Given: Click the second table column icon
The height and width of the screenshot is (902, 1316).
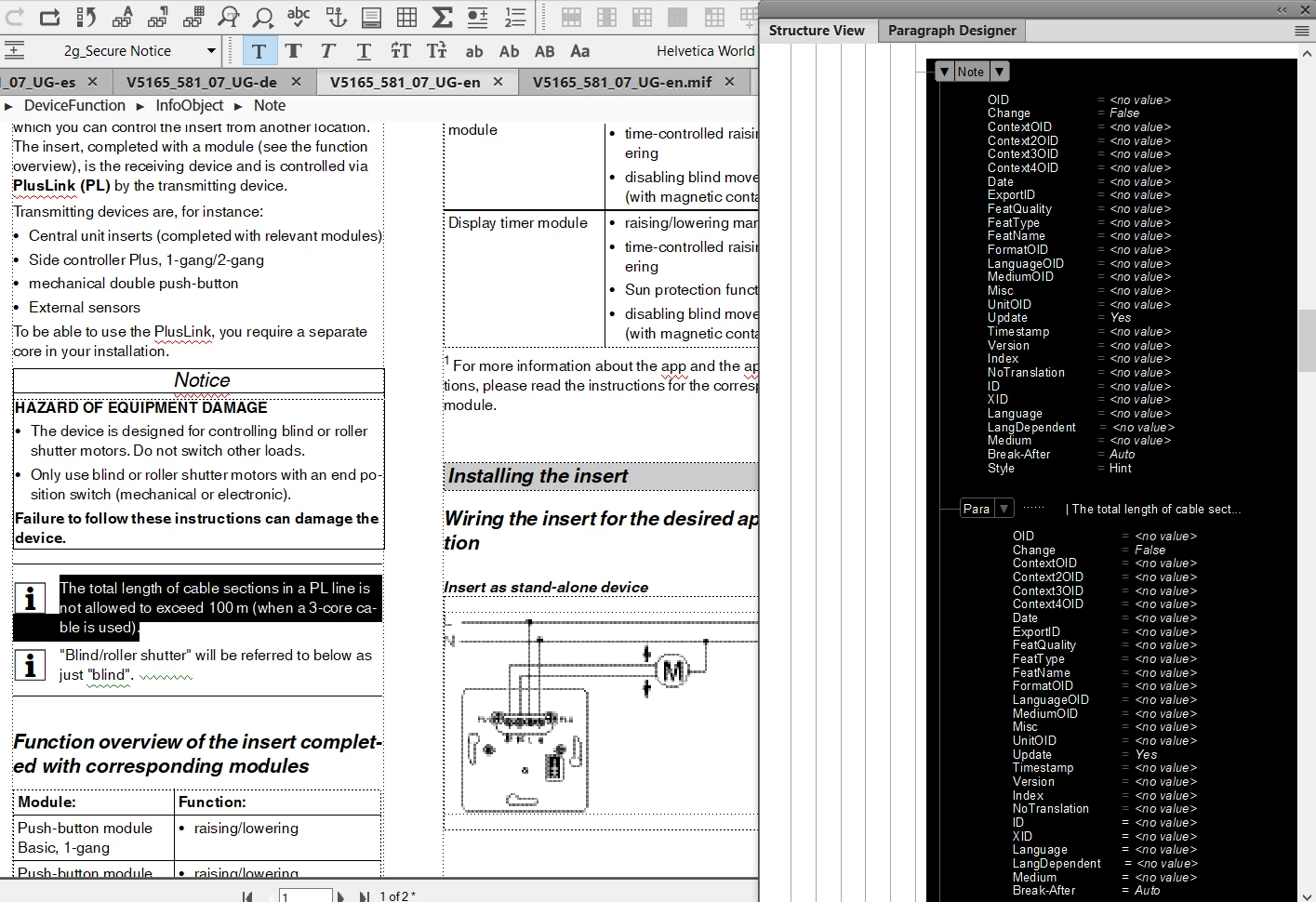Looking at the screenshot, I should click(606, 16).
